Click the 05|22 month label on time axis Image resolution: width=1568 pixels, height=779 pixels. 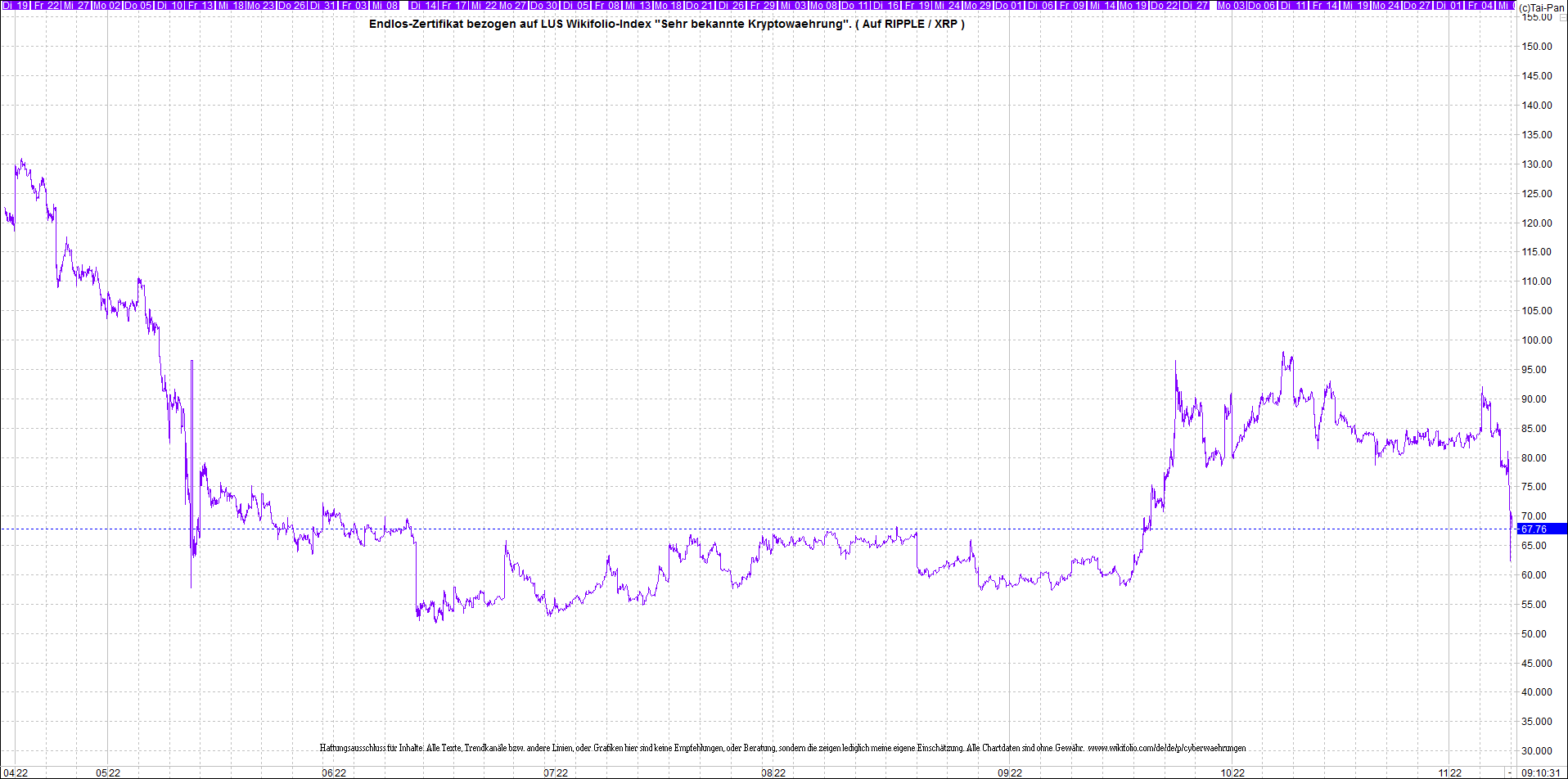108,772
